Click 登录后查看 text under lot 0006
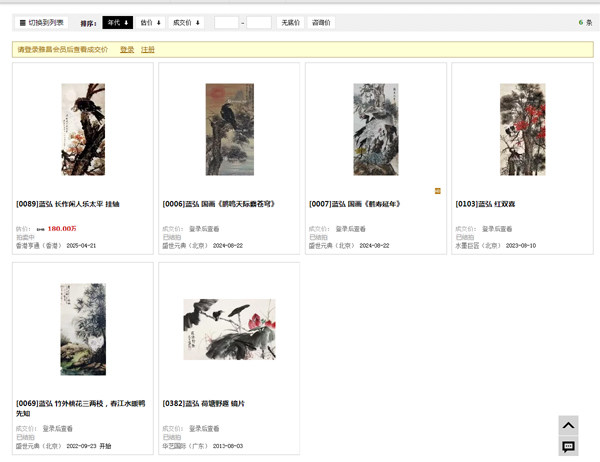The width and height of the screenshot is (600, 462). tap(204, 229)
